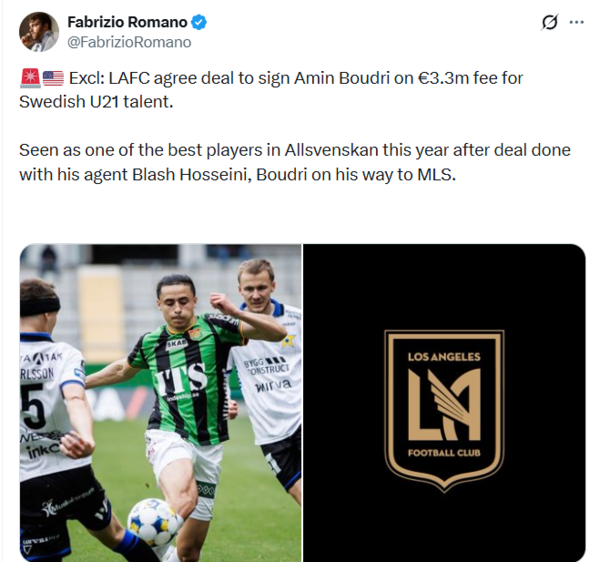The width and height of the screenshot is (600, 562).
Task: Open Fabrizio Romano's profile avatar
Action: 39,32
